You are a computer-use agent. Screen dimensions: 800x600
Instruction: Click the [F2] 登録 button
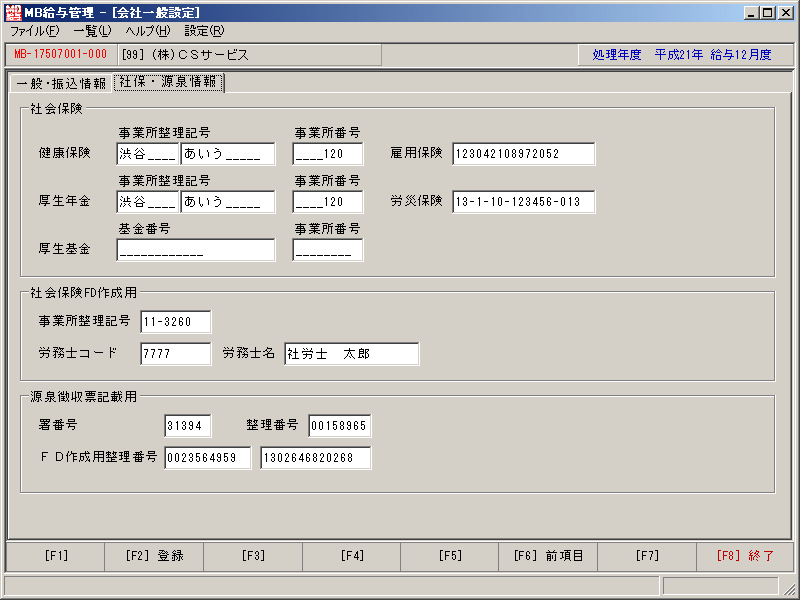(154, 556)
